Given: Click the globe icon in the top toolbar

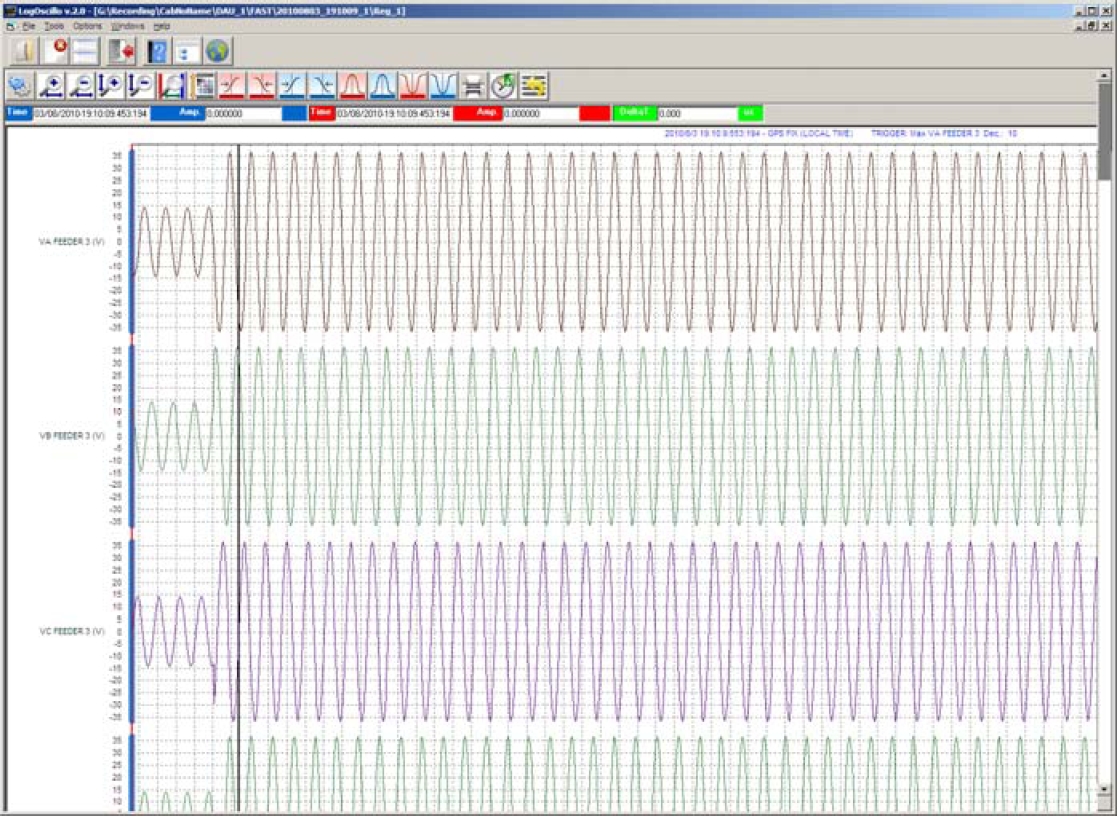Looking at the screenshot, I should pos(218,51).
